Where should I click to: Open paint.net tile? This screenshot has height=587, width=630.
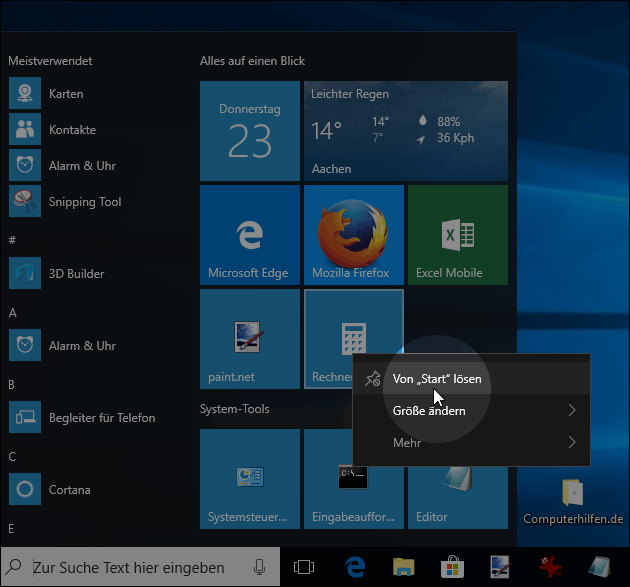(x=250, y=339)
